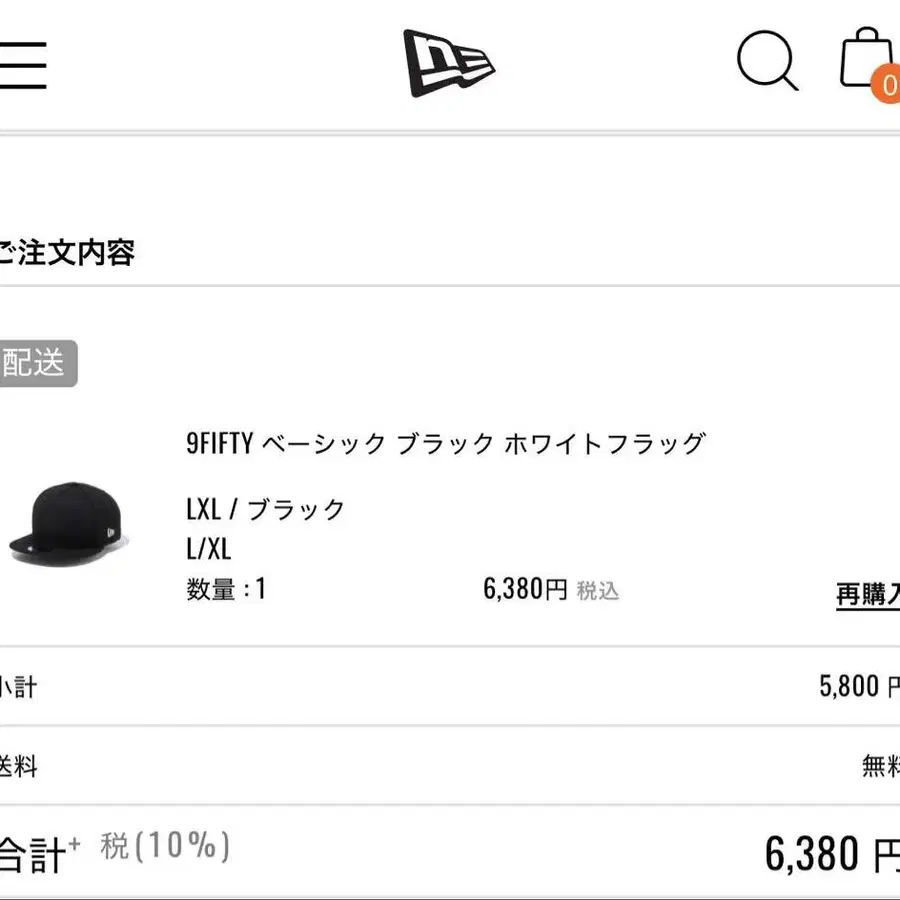
Task: Click the orange cart count badge
Action: tap(886, 85)
